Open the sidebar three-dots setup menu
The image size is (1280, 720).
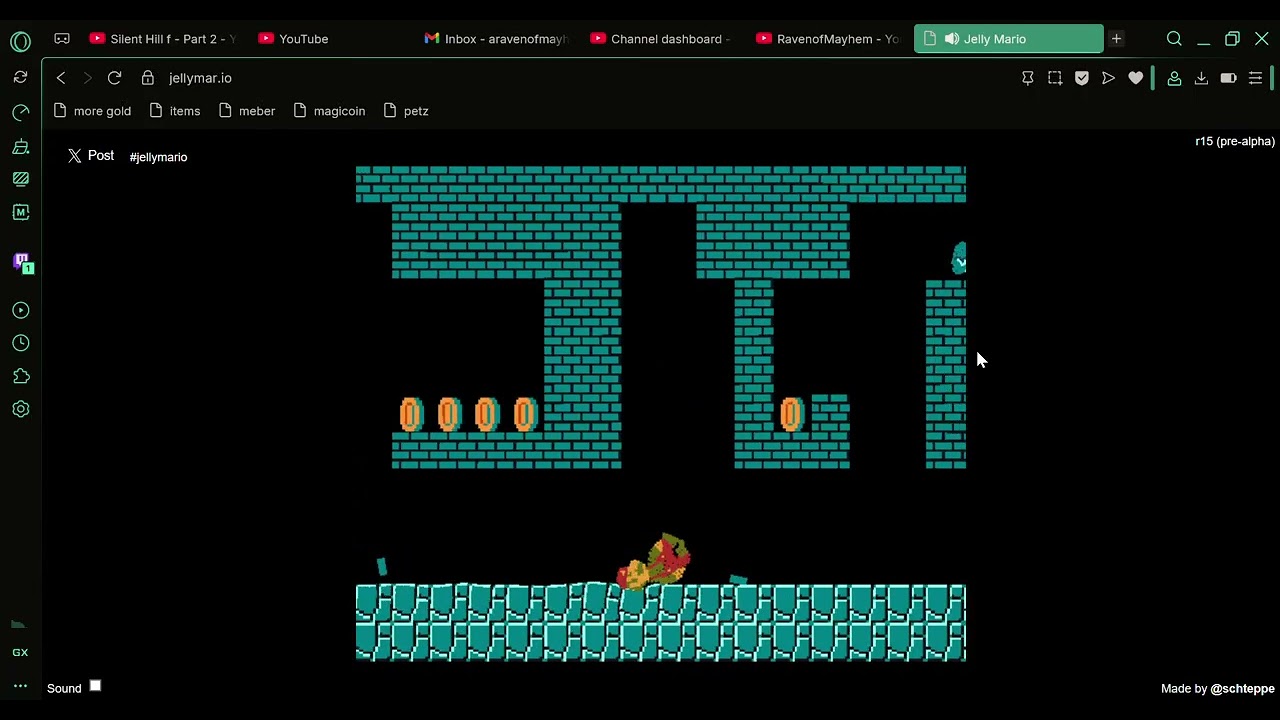pyautogui.click(x=20, y=686)
